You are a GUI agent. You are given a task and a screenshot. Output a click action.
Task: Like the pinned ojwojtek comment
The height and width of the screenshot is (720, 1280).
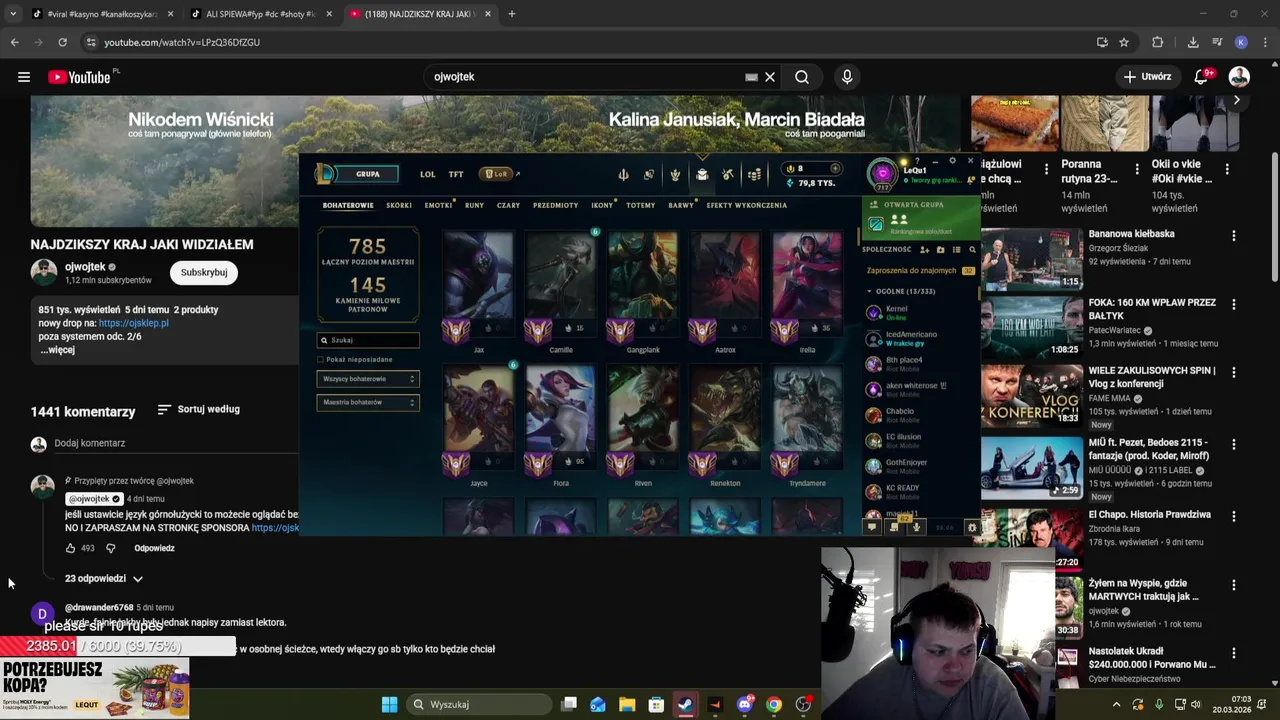[x=70, y=548]
